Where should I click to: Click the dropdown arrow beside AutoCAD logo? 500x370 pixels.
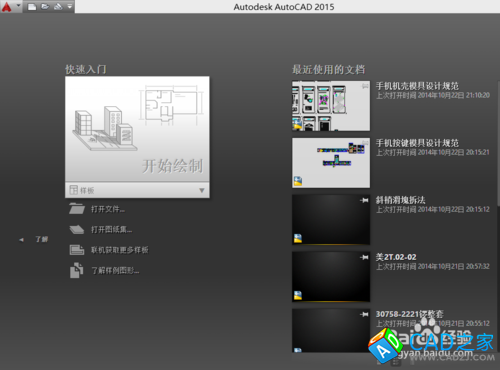[x=18, y=6]
